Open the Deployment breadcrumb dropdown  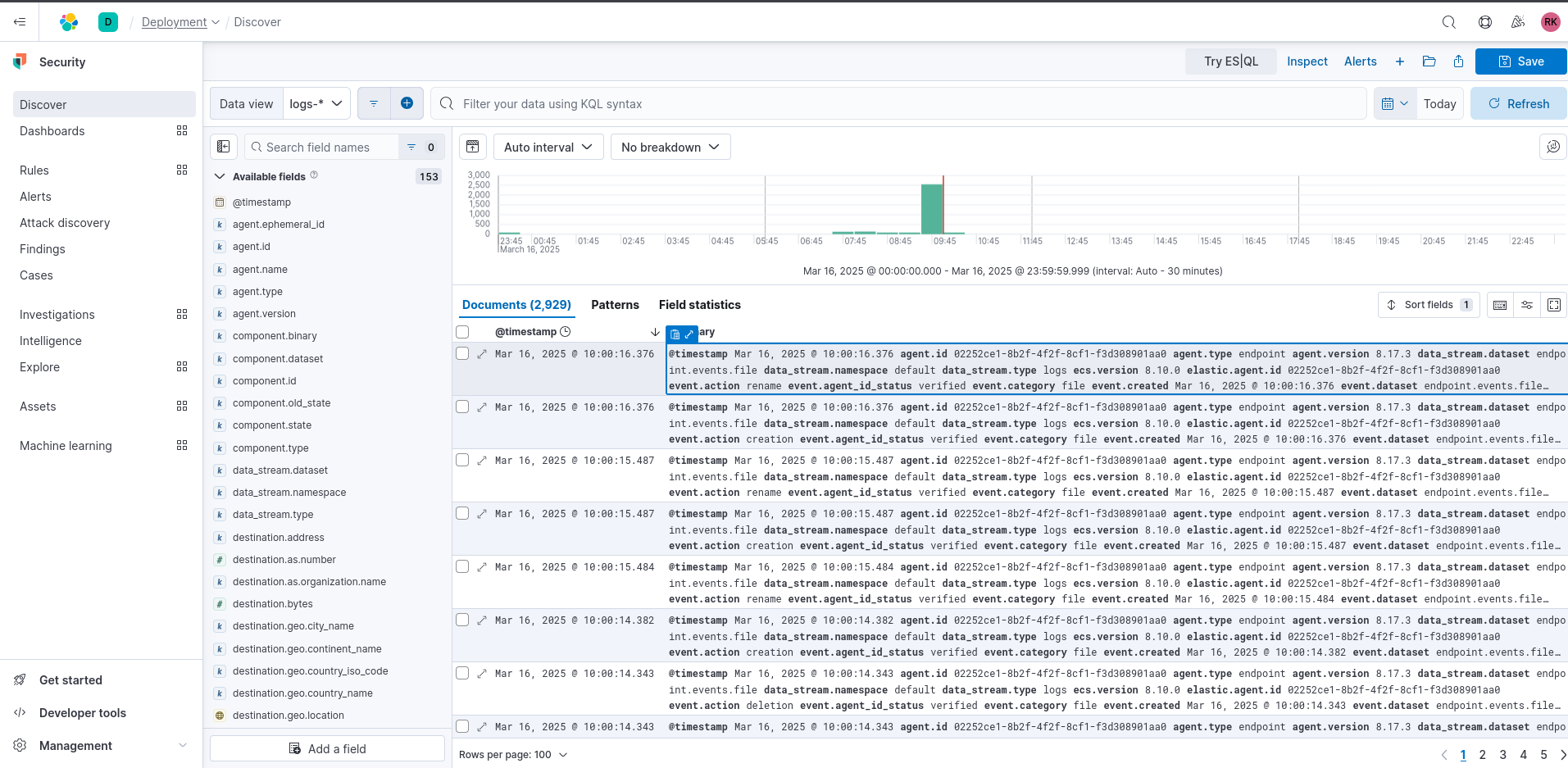(x=180, y=22)
